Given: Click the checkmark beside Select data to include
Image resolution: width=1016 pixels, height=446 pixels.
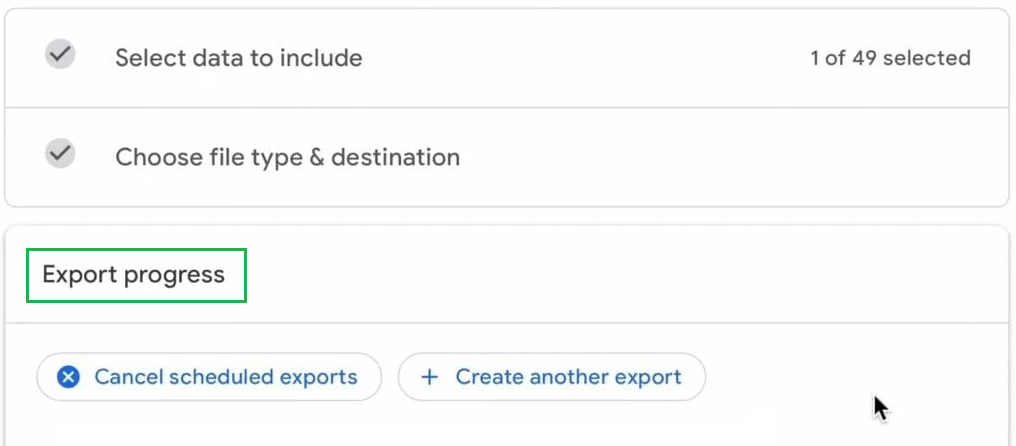Looking at the screenshot, I should (x=61, y=55).
